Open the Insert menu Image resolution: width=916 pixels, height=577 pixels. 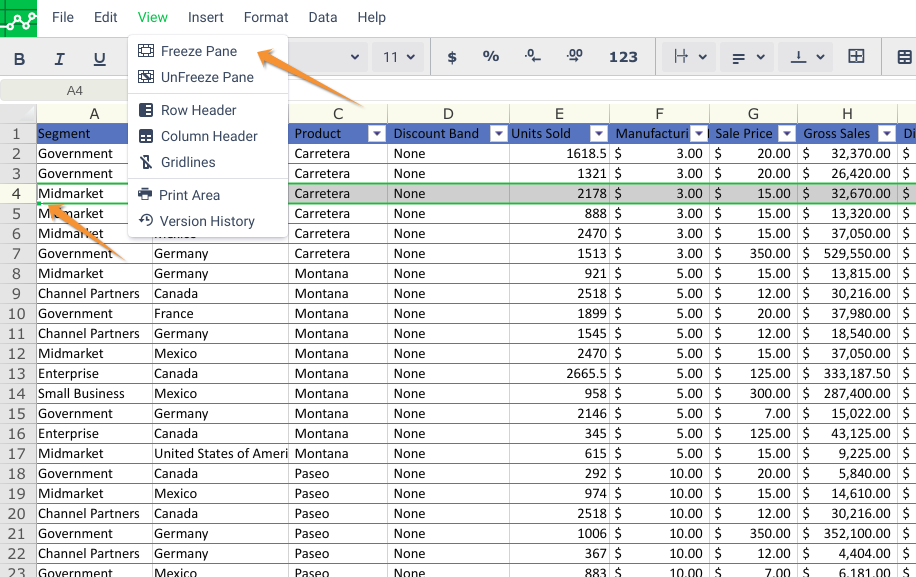pos(206,17)
